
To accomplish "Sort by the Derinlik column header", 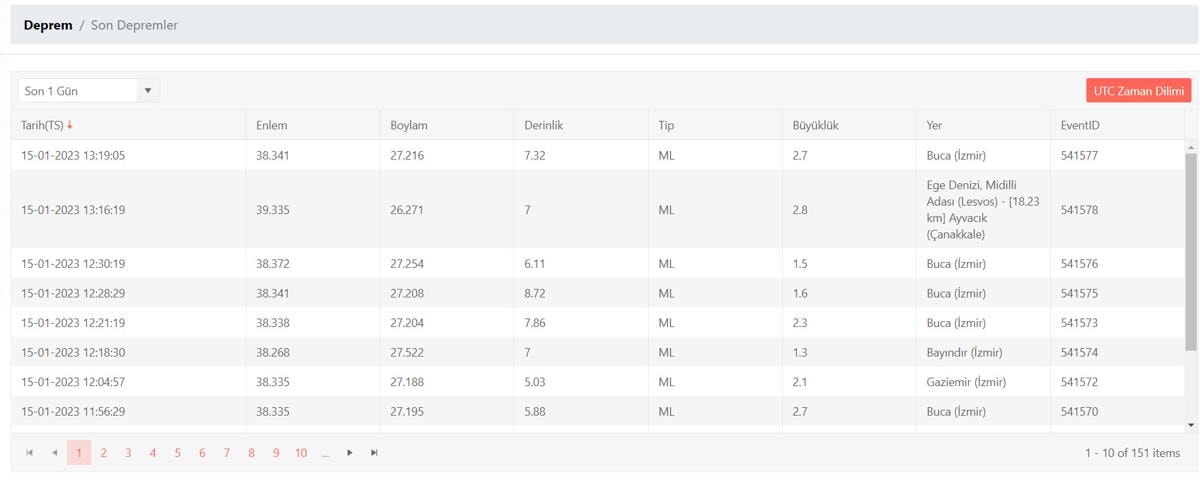I will point(543,125).
